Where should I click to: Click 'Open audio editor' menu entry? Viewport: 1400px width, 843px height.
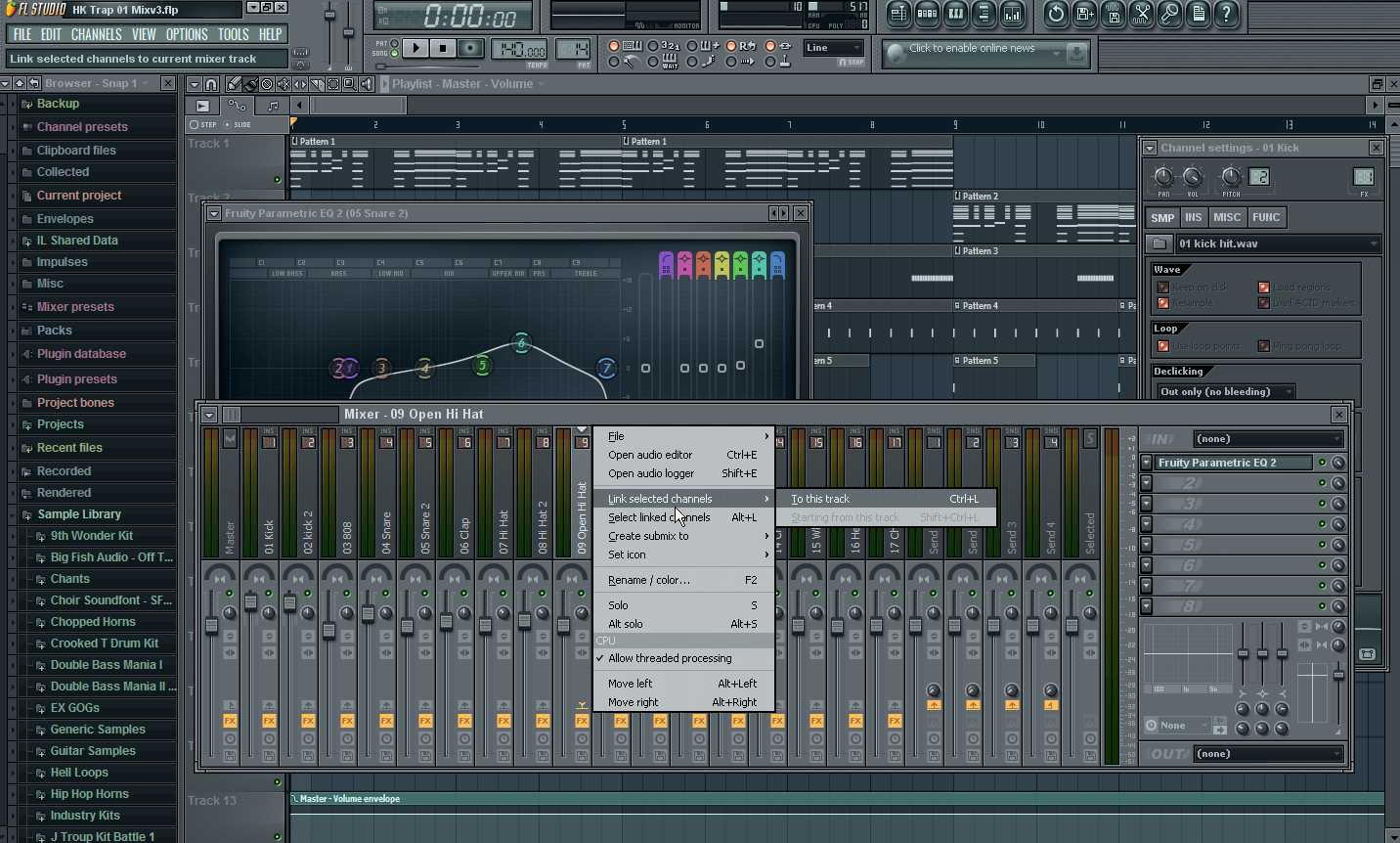click(x=684, y=455)
